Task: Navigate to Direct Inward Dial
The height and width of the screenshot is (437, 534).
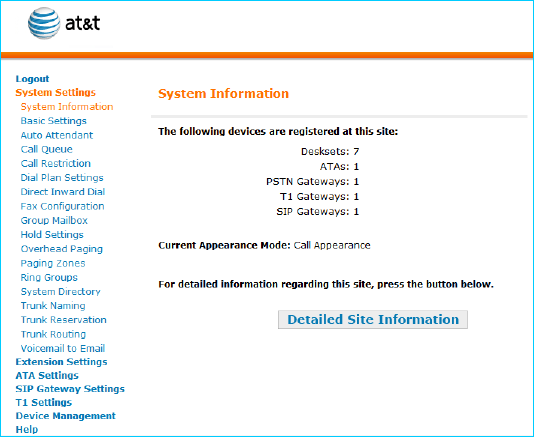Action: [63, 192]
